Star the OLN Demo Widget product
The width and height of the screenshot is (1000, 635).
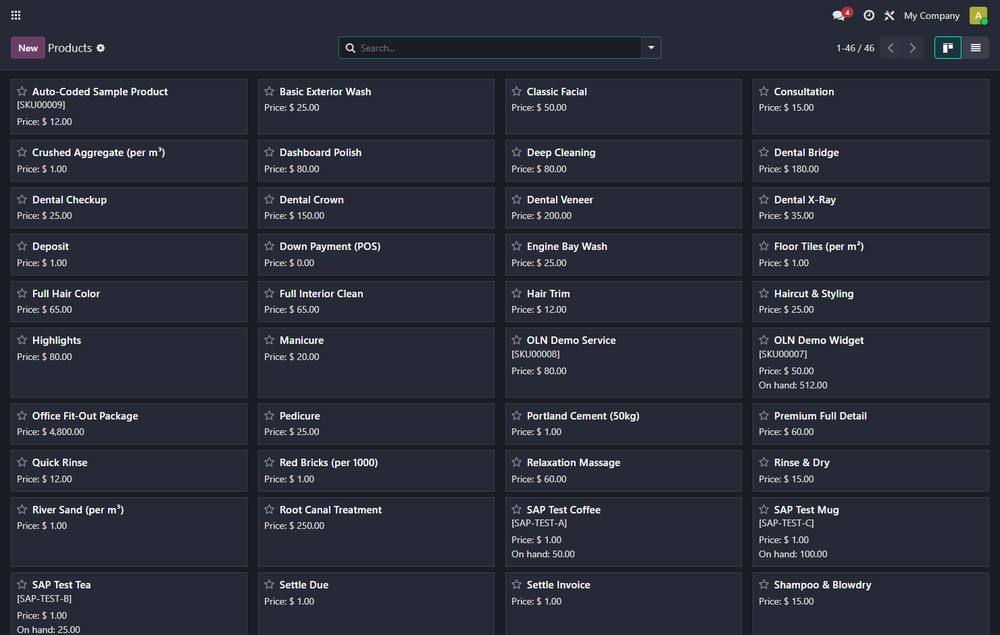coord(763,340)
